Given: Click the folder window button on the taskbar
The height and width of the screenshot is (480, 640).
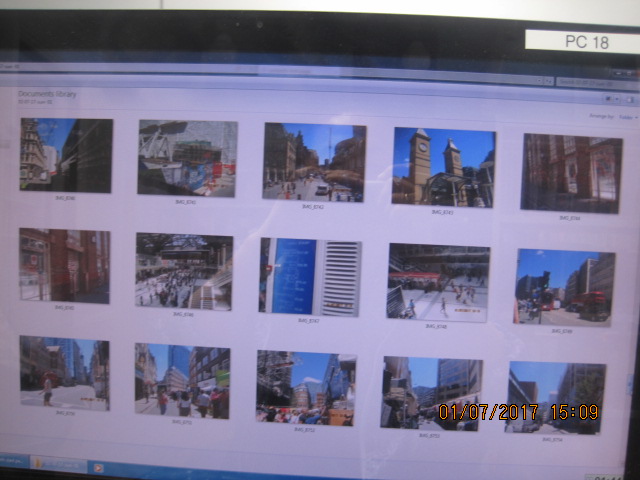Looking at the screenshot, I should click(x=58, y=464).
